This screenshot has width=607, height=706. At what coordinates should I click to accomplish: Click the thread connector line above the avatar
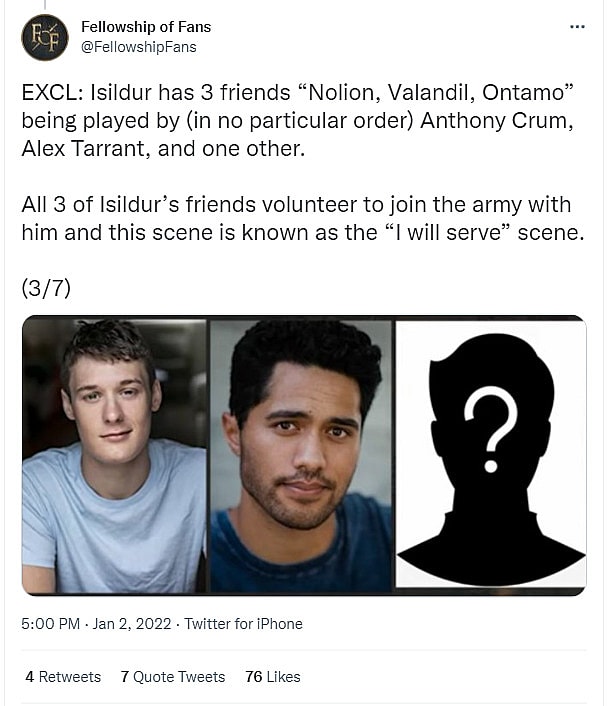pos(45,5)
